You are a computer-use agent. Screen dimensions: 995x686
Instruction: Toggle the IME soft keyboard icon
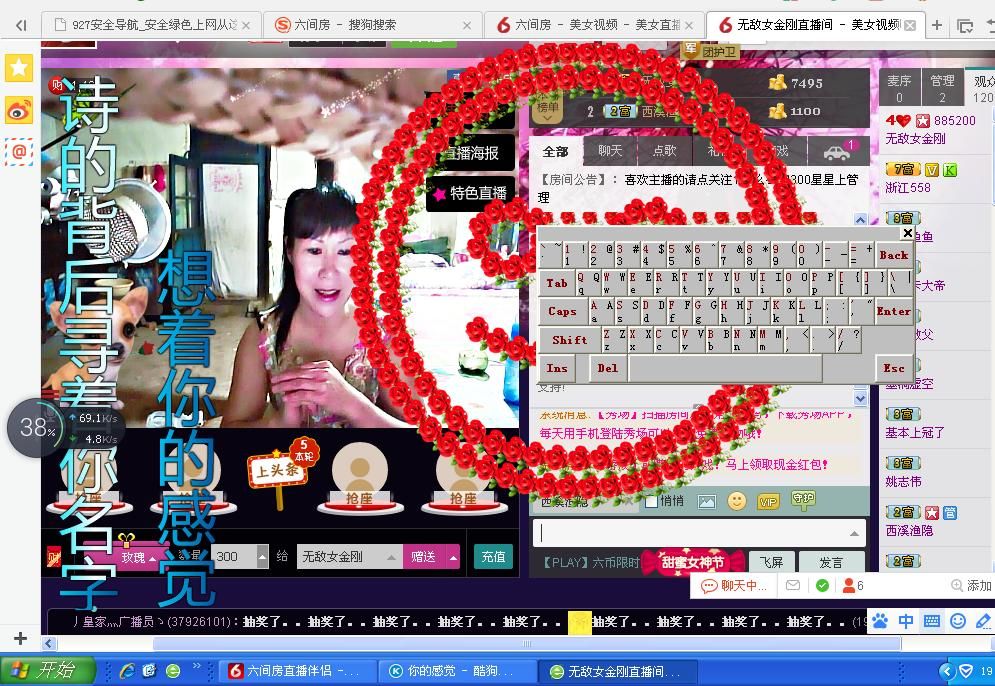[932, 620]
